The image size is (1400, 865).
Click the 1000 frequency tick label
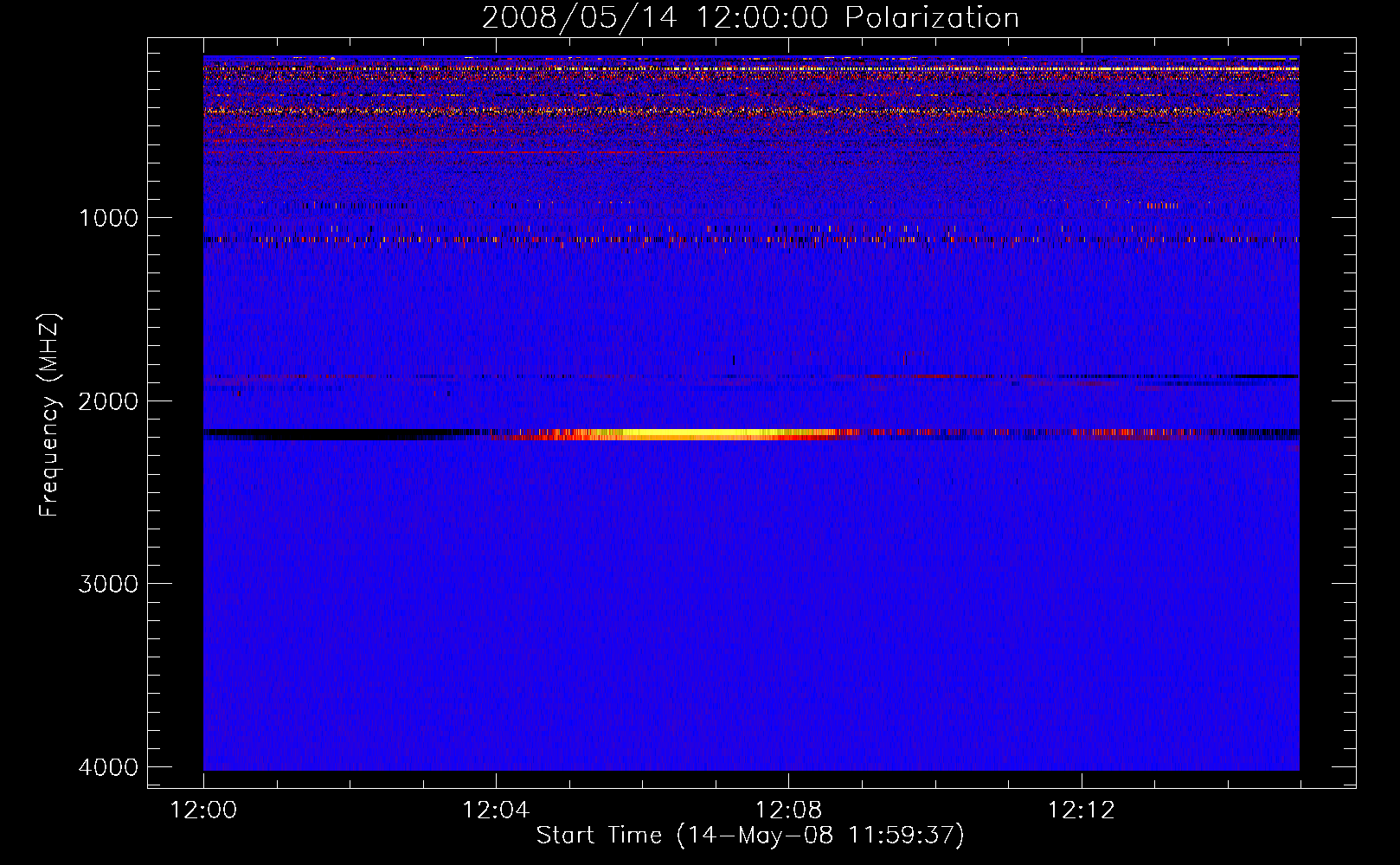point(108,218)
